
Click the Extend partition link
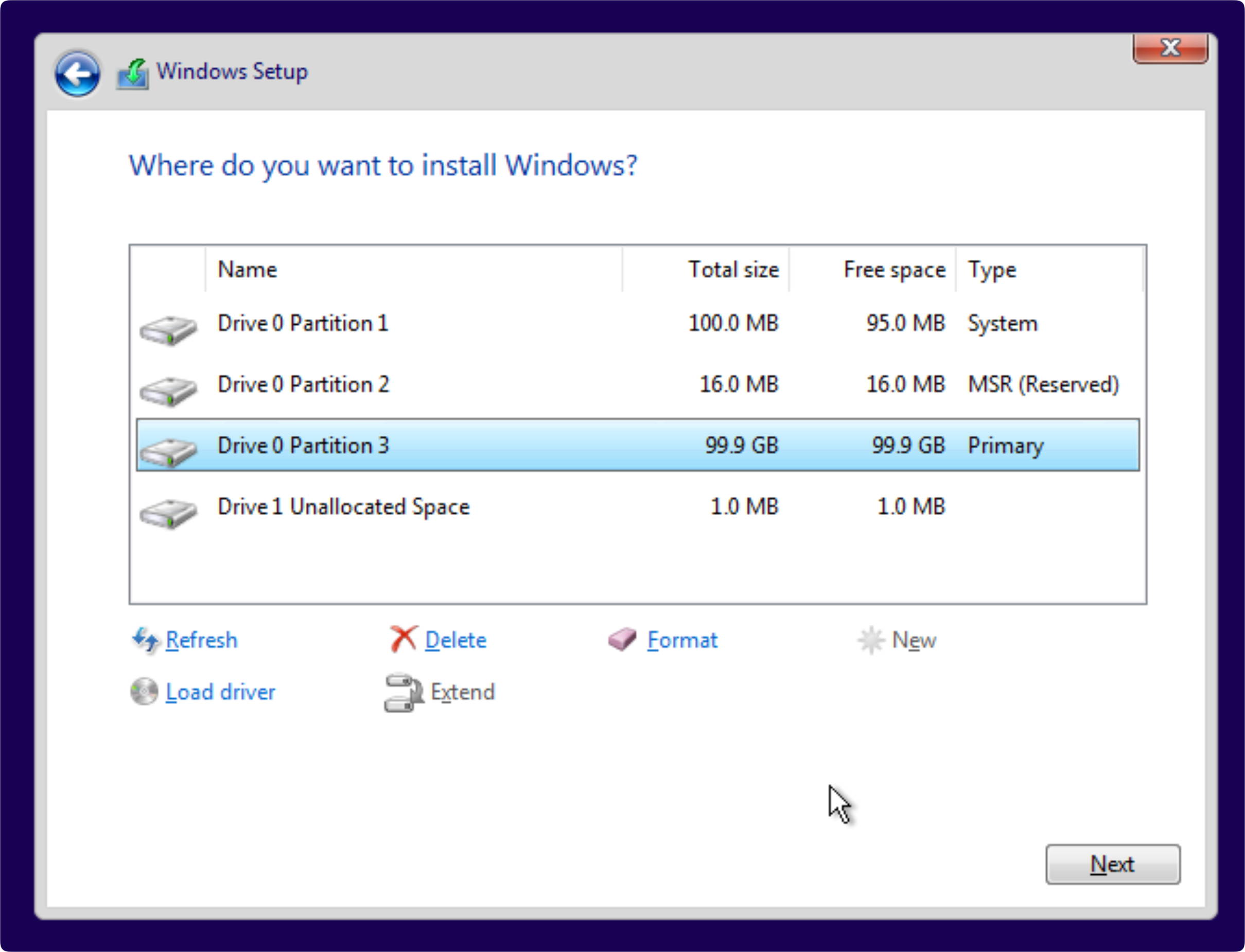coord(462,692)
